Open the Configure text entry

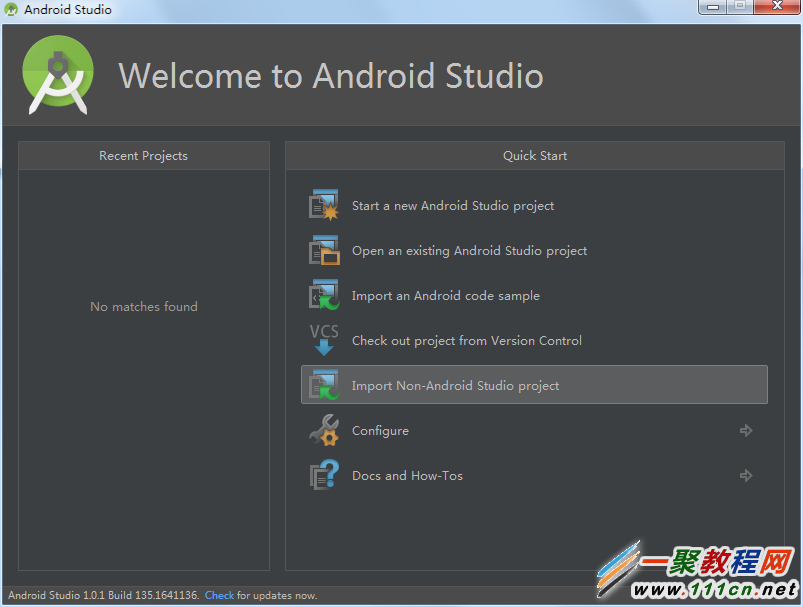point(380,431)
